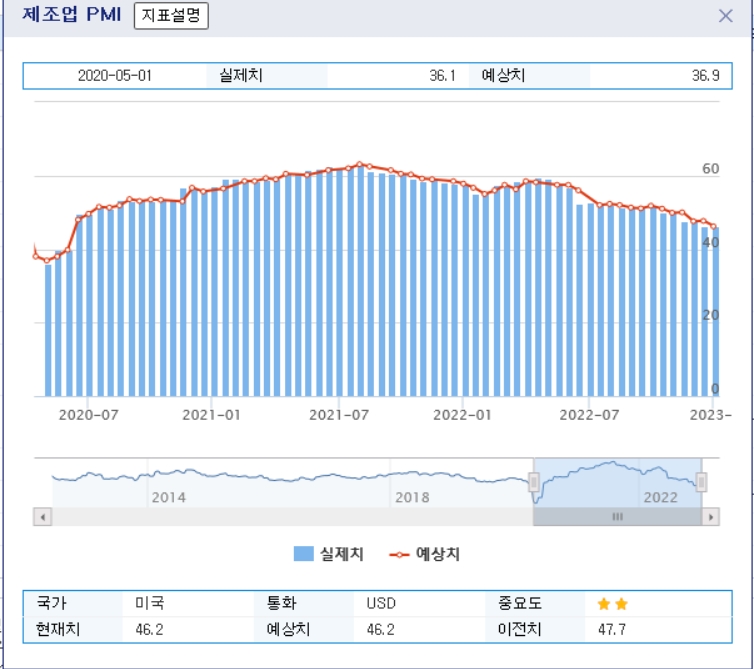
Task: Close the 제조업 PMI popup
Action: tap(726, 16)
